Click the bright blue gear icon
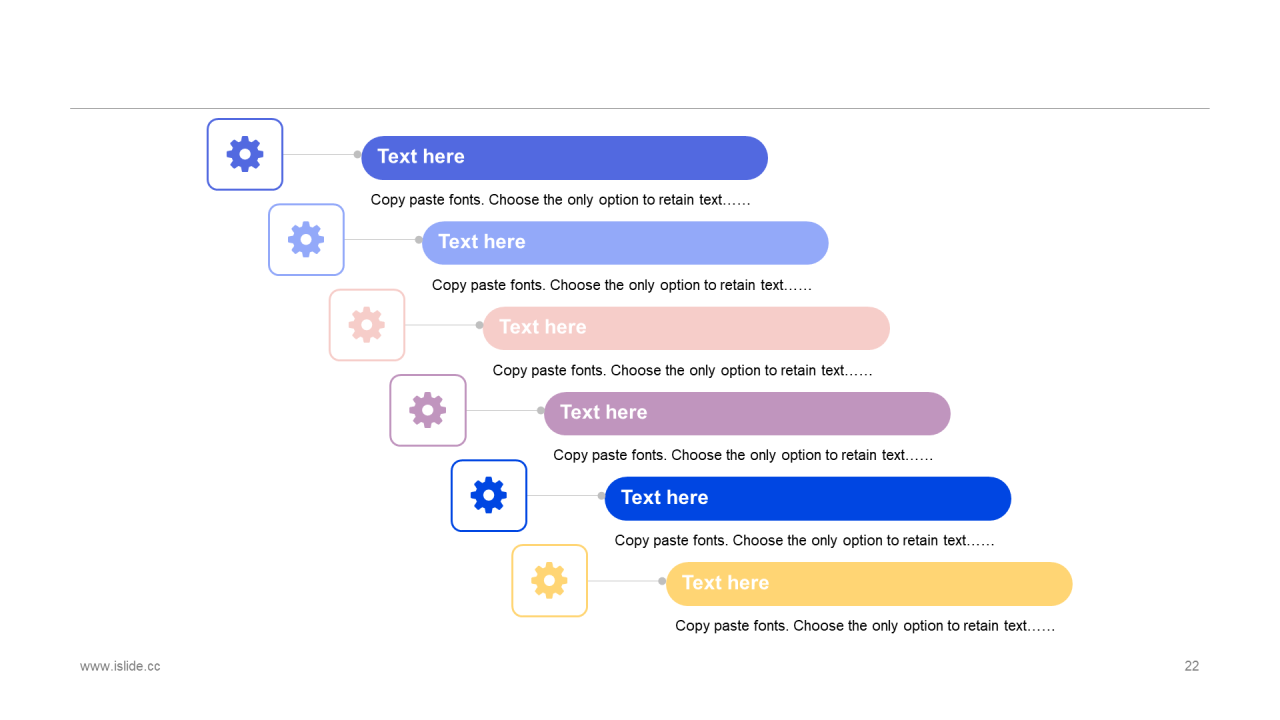The height and width of the screenshot is (720, 1280). click(x=489, y=495)
